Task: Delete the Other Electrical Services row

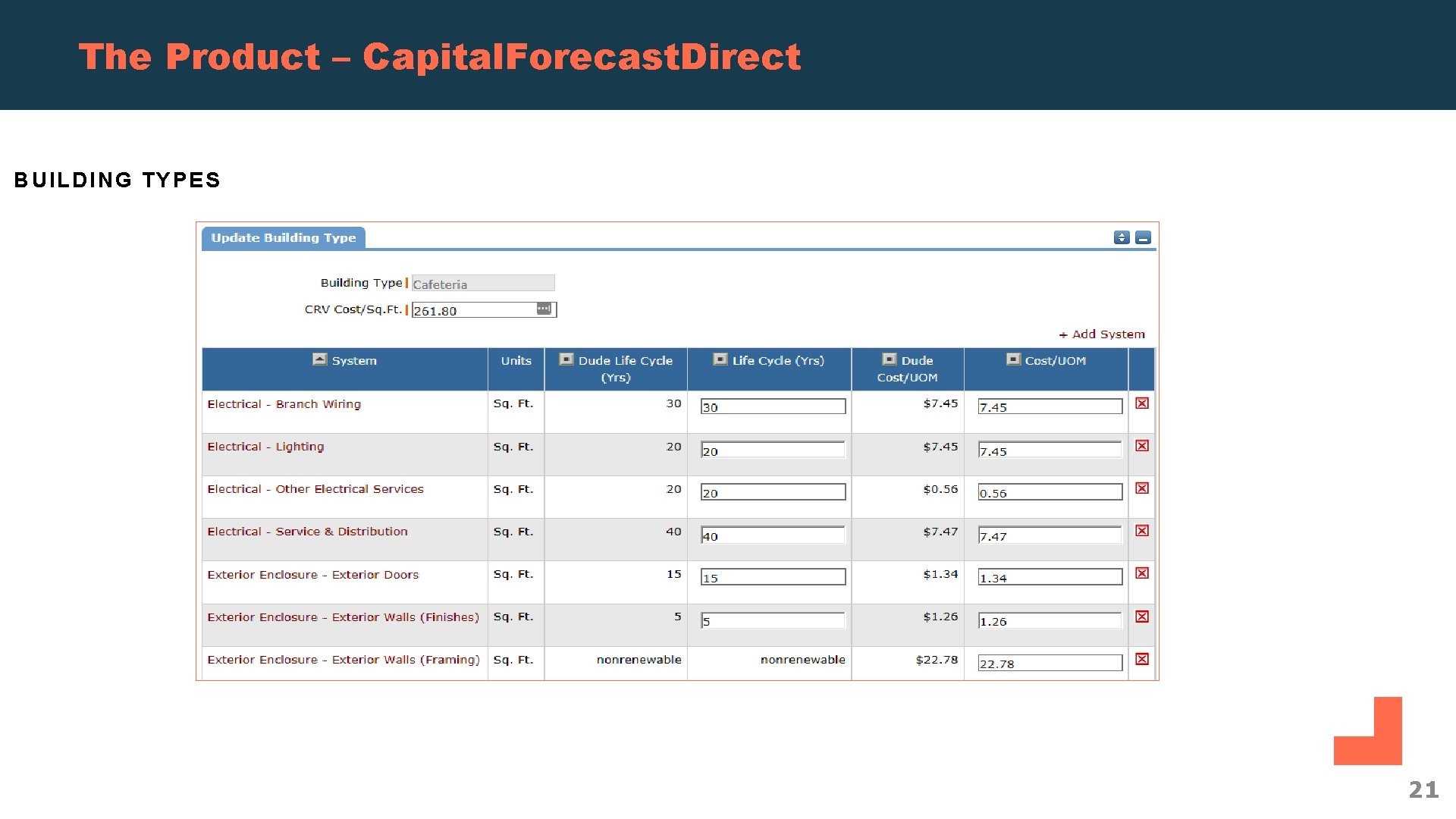Action: (x=1141, y=488)
